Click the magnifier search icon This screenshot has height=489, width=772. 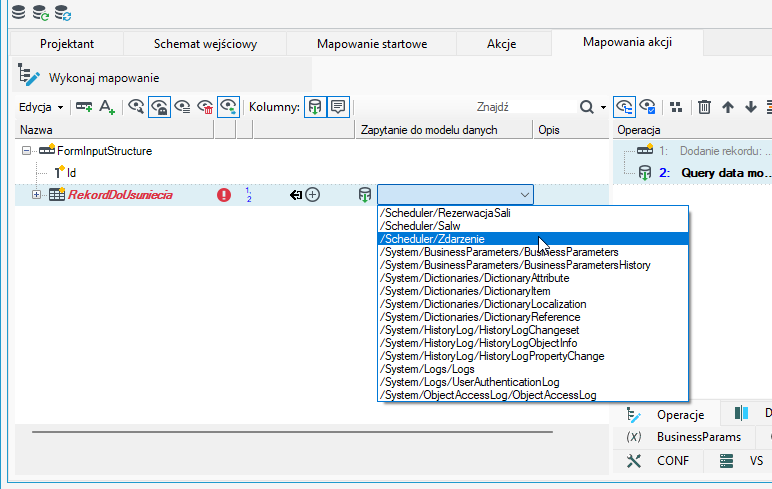(586, 107)
